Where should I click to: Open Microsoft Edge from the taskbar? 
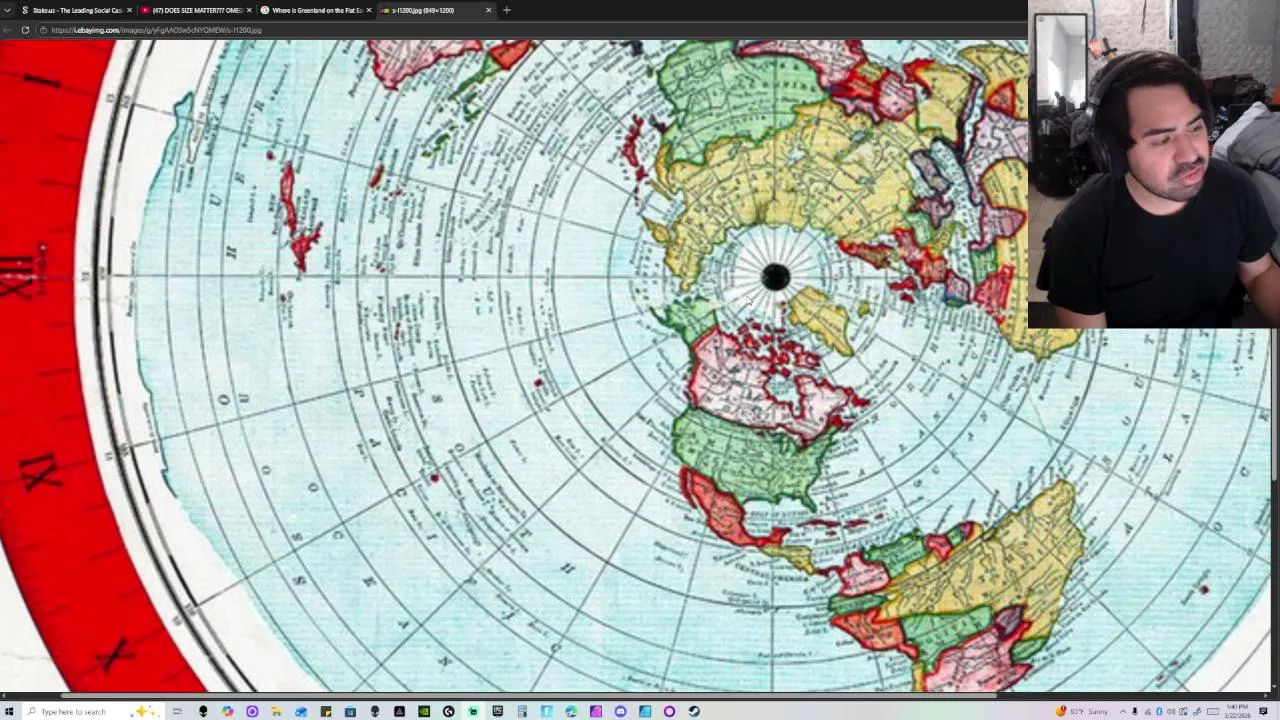click(x=571, y=711)
